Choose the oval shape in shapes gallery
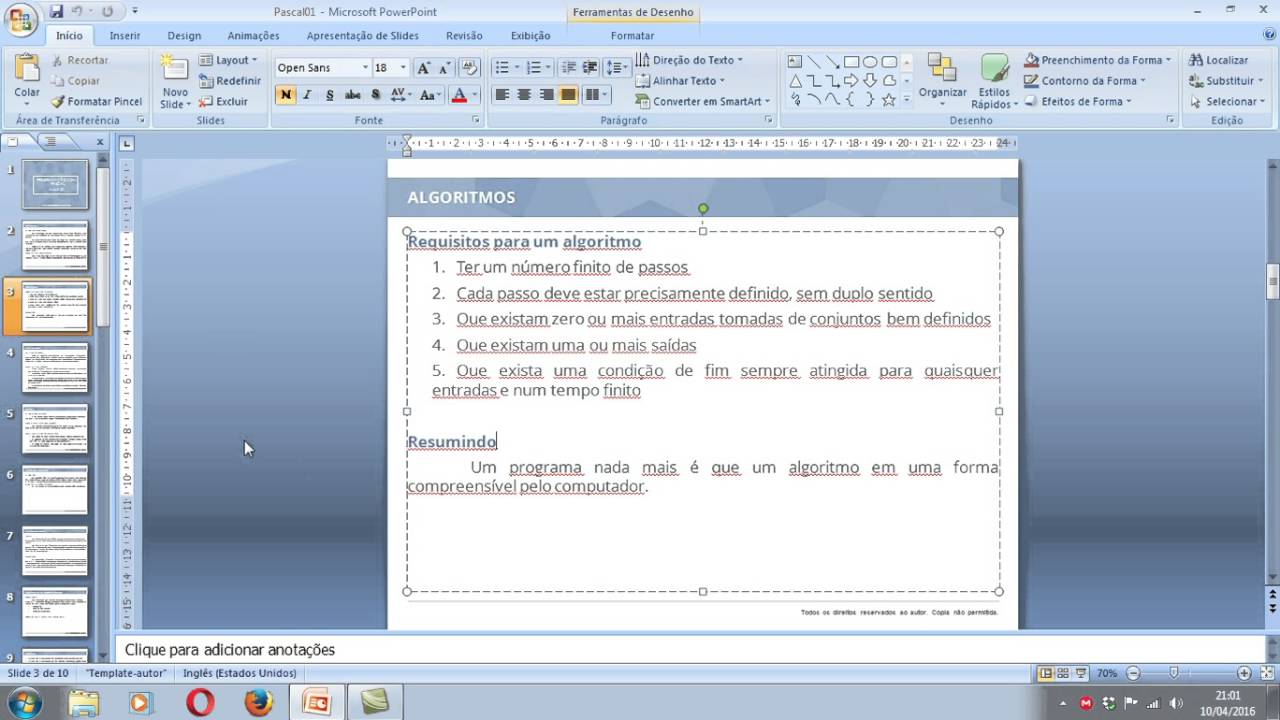The image size is (1280, 720). click(870, 62)
